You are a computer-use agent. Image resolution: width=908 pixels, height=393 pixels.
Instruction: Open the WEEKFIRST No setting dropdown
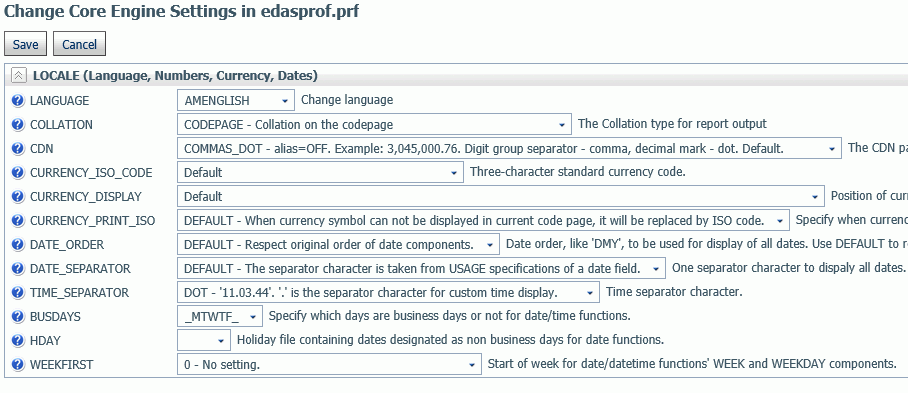[329, 365]
